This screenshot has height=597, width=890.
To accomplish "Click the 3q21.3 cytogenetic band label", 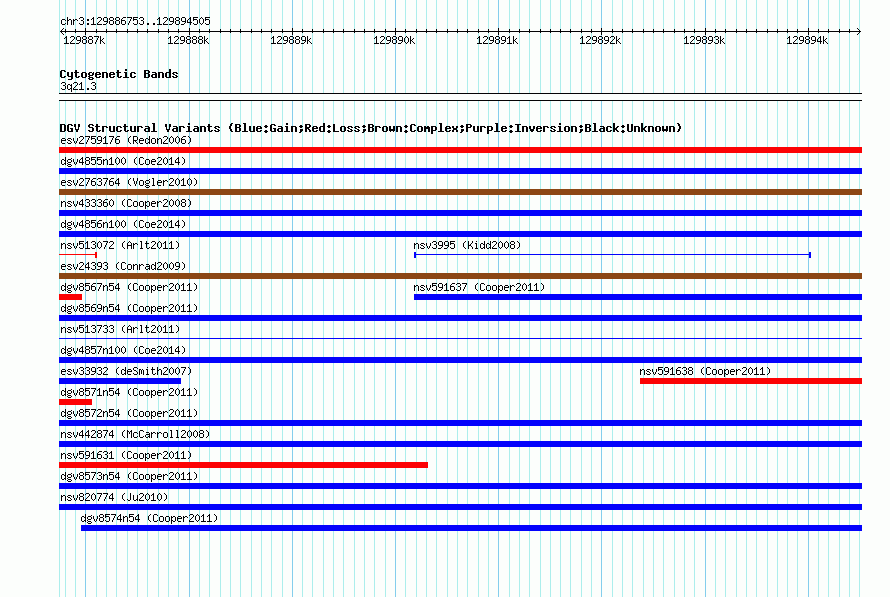I will coord(78,86).
